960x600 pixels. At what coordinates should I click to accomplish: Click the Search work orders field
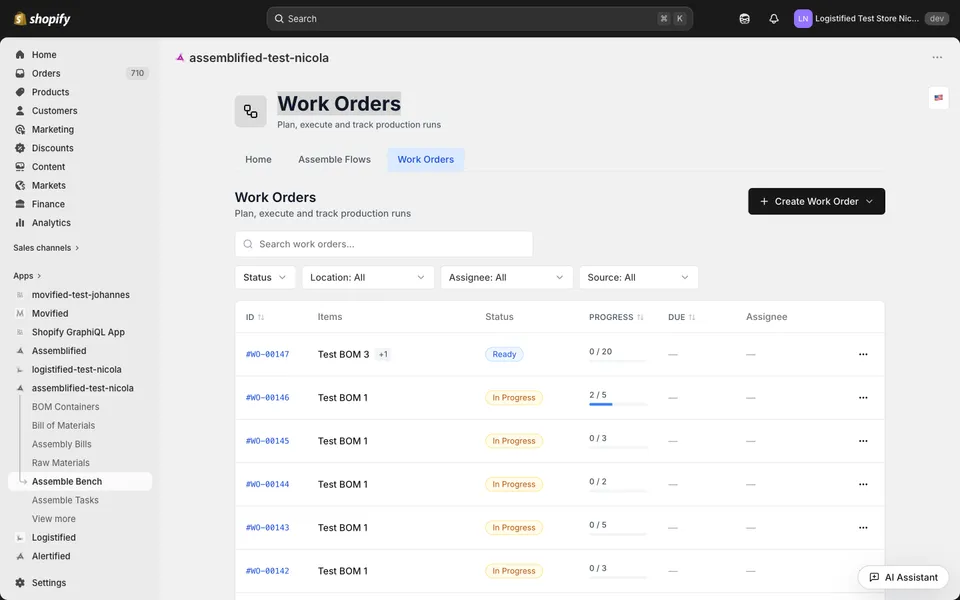click(384, 244)
